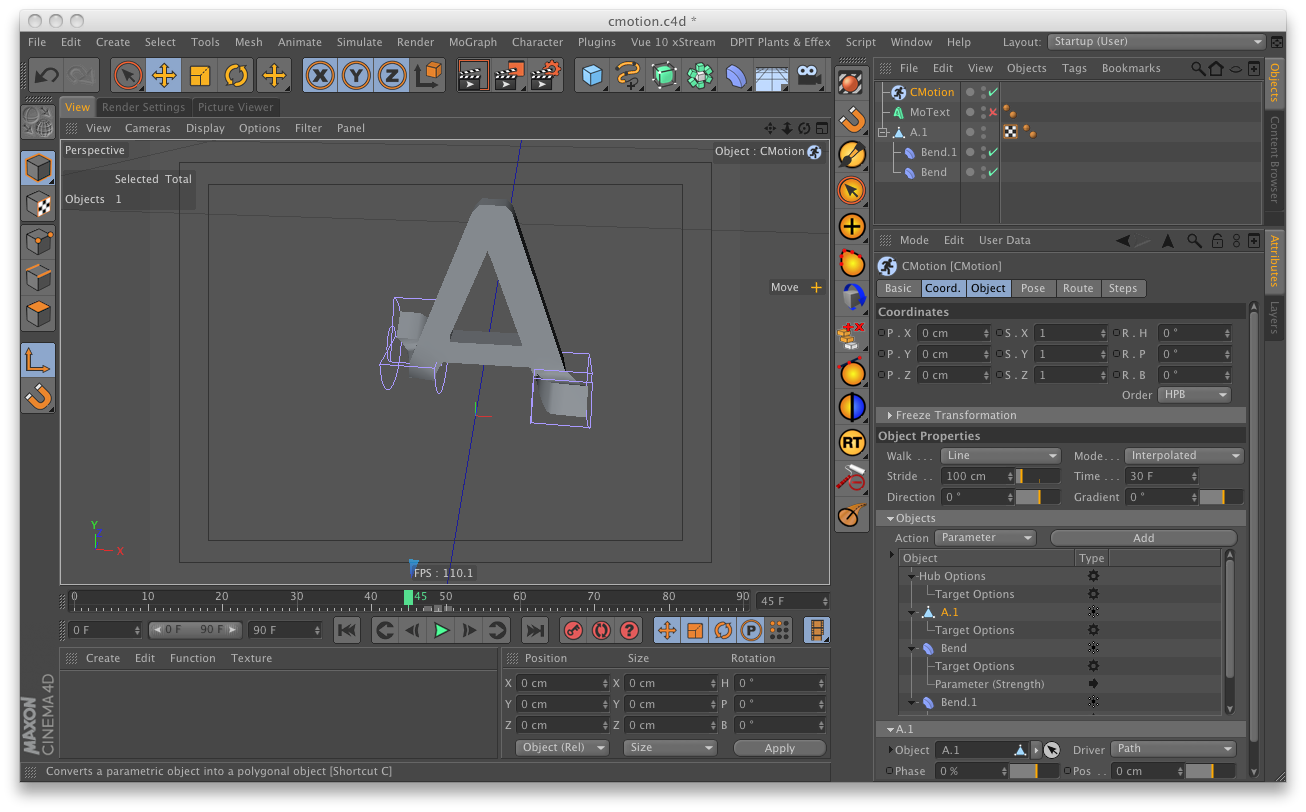Switch to Render Settings tab
Screen dimensions: 1306x812
(143, 107)
